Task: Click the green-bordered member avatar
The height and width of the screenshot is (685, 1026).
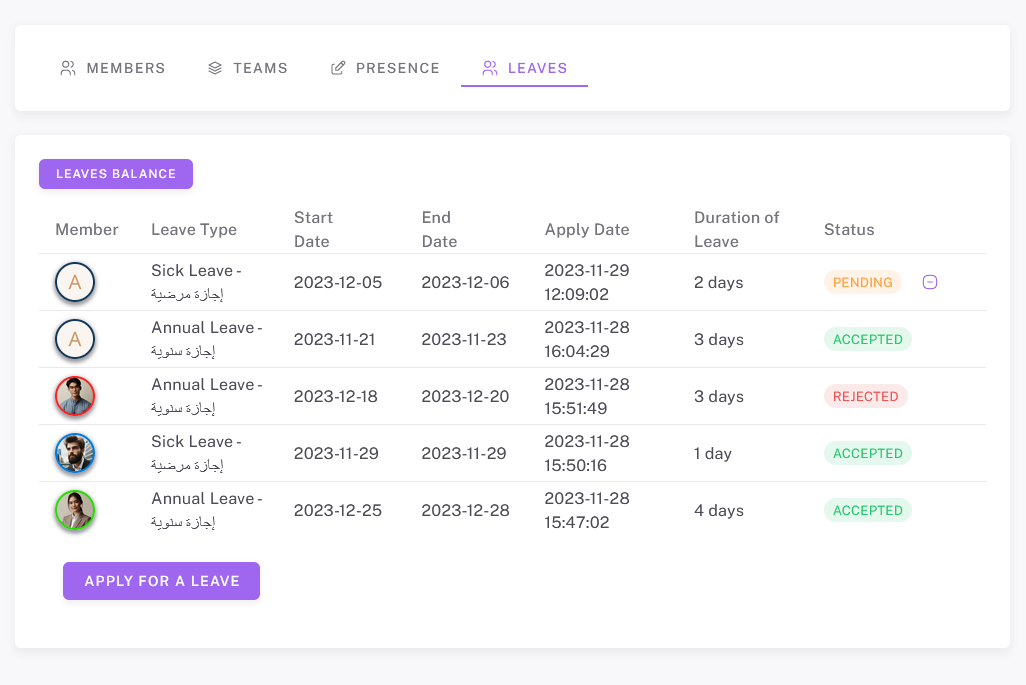Action: click(x=75, y=510)
